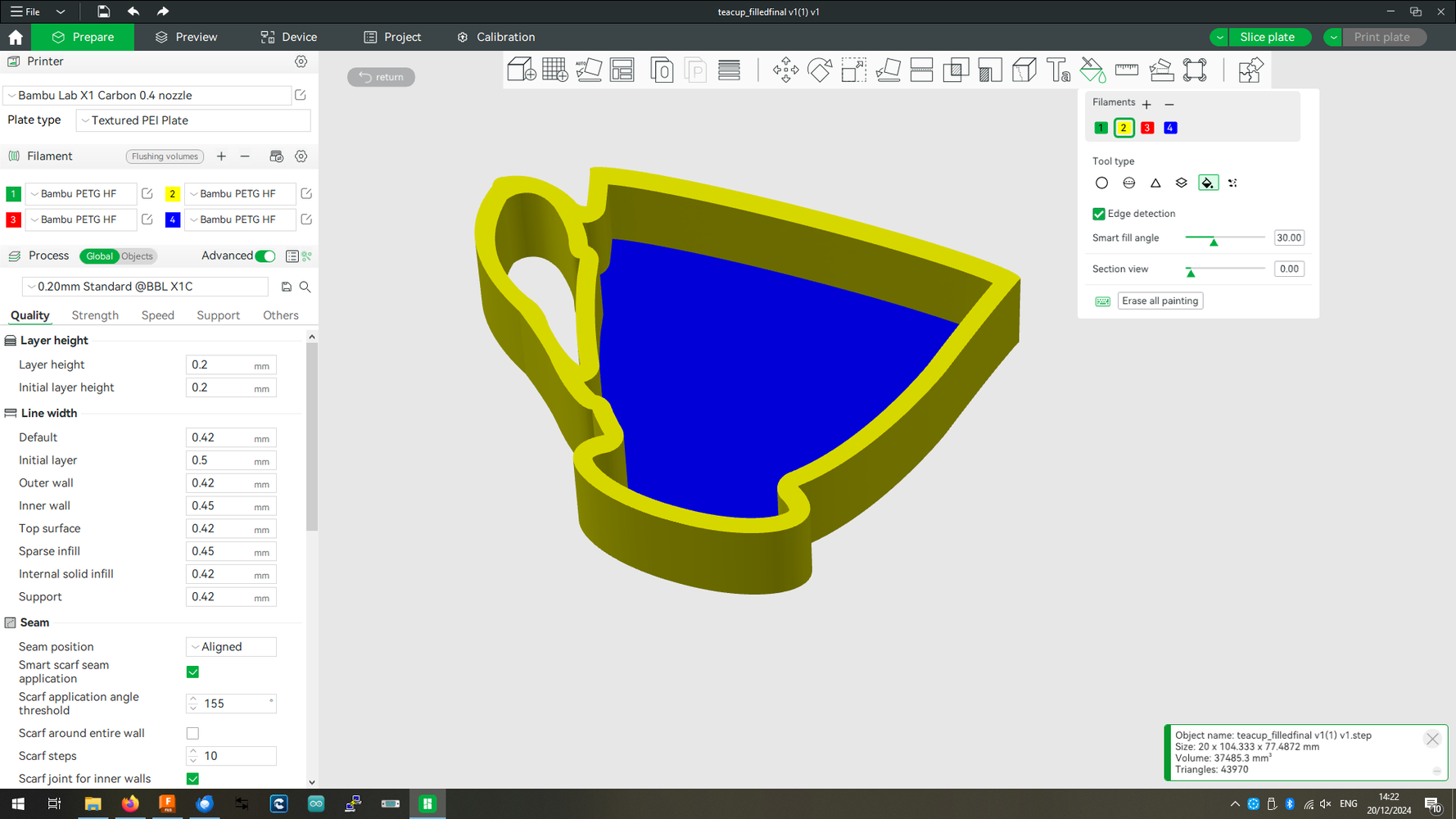This screenshot has height=819, width=1456.
Task: Choose the circle brush tool type
Action: pos(1101,183)
